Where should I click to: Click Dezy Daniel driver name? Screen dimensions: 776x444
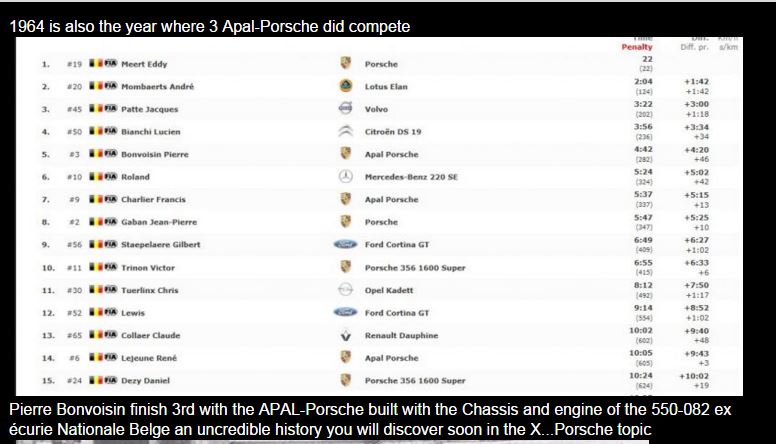146,381
